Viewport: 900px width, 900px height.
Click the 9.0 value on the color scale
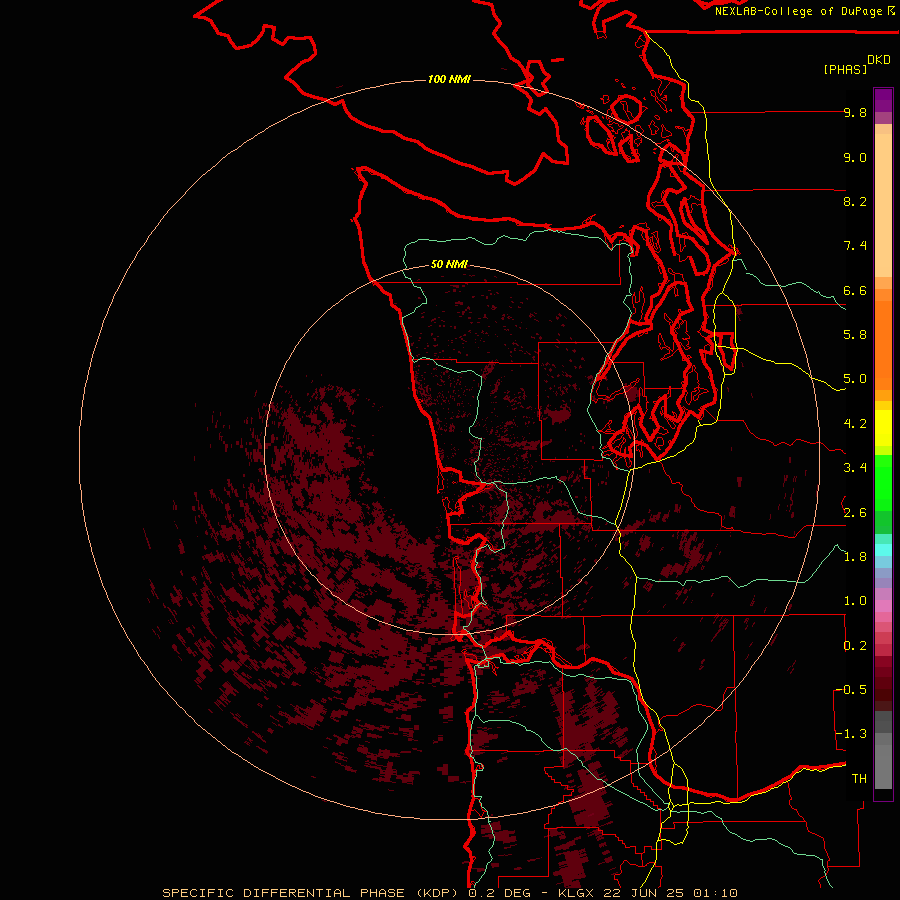855,157
